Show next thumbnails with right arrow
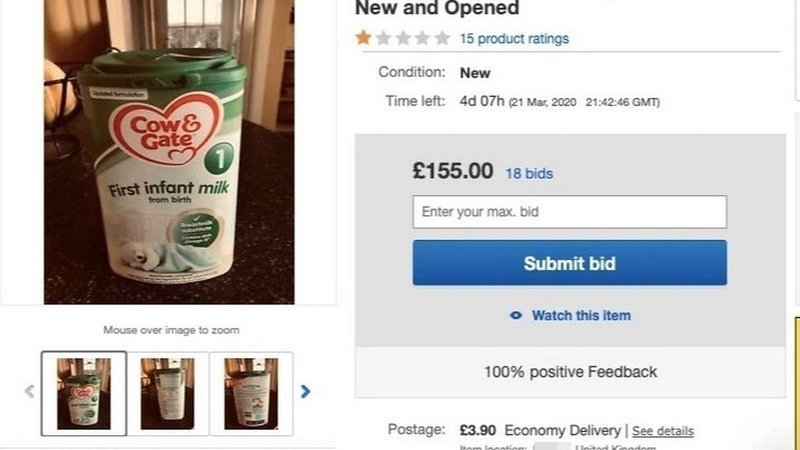This screenshot has width=800, height=450. 306,392
